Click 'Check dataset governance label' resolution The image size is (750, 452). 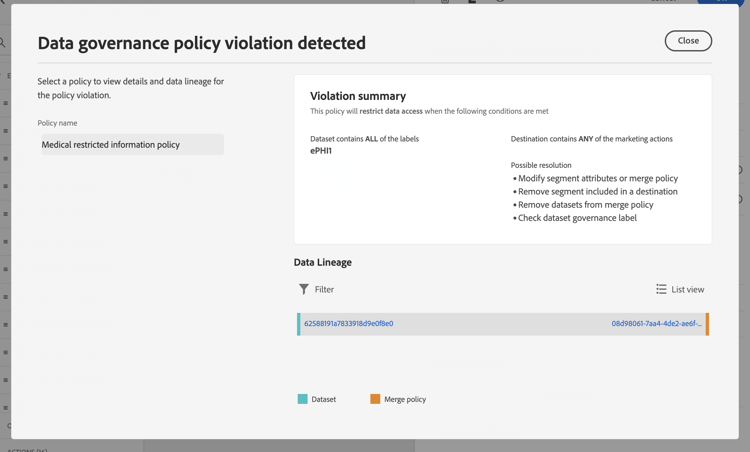[x=577, y=217]
